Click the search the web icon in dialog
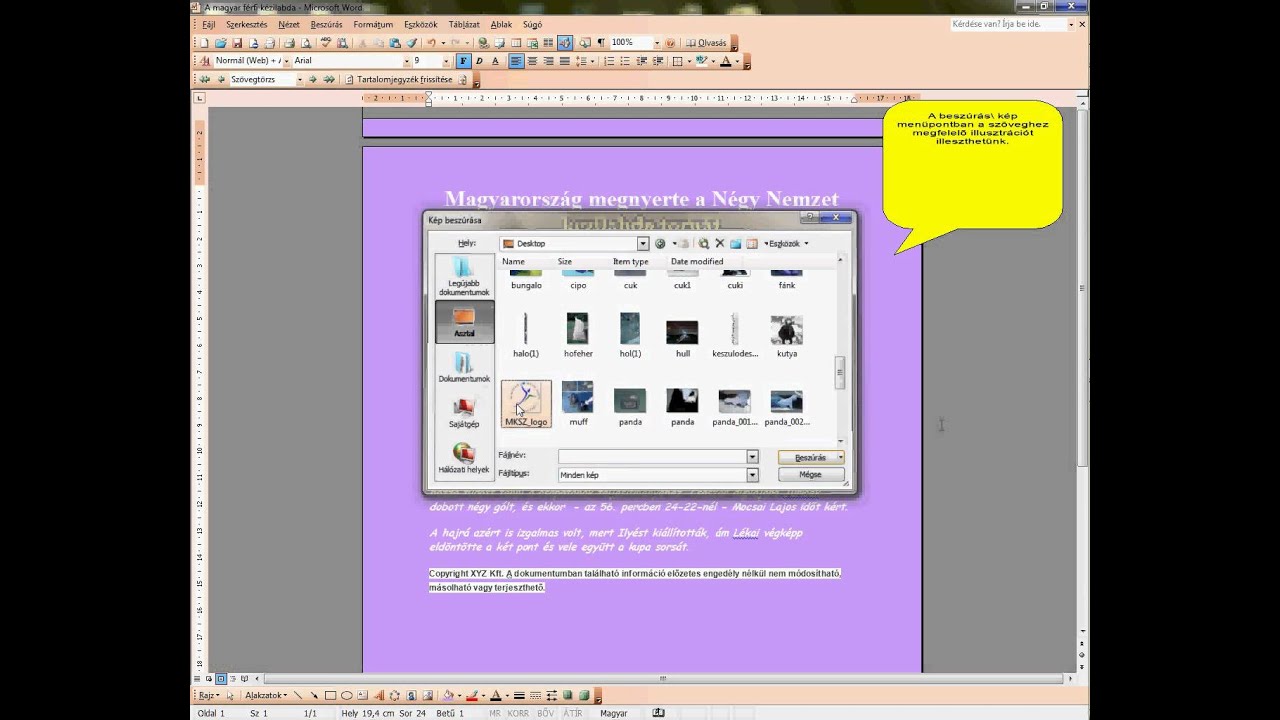This screenshot has width=1280, height=720. 704,243
